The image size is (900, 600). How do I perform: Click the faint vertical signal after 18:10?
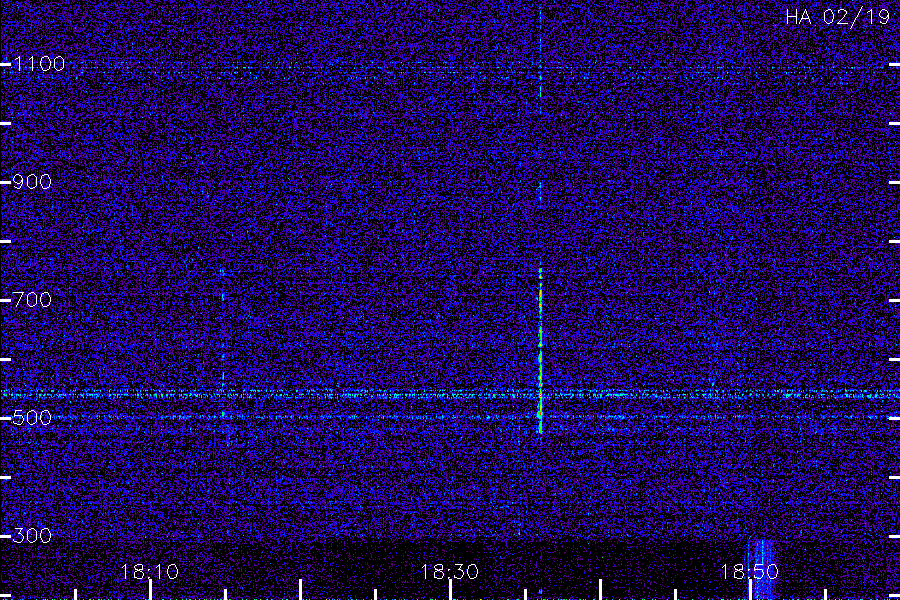pyautogui.click(x=223, y=344)
